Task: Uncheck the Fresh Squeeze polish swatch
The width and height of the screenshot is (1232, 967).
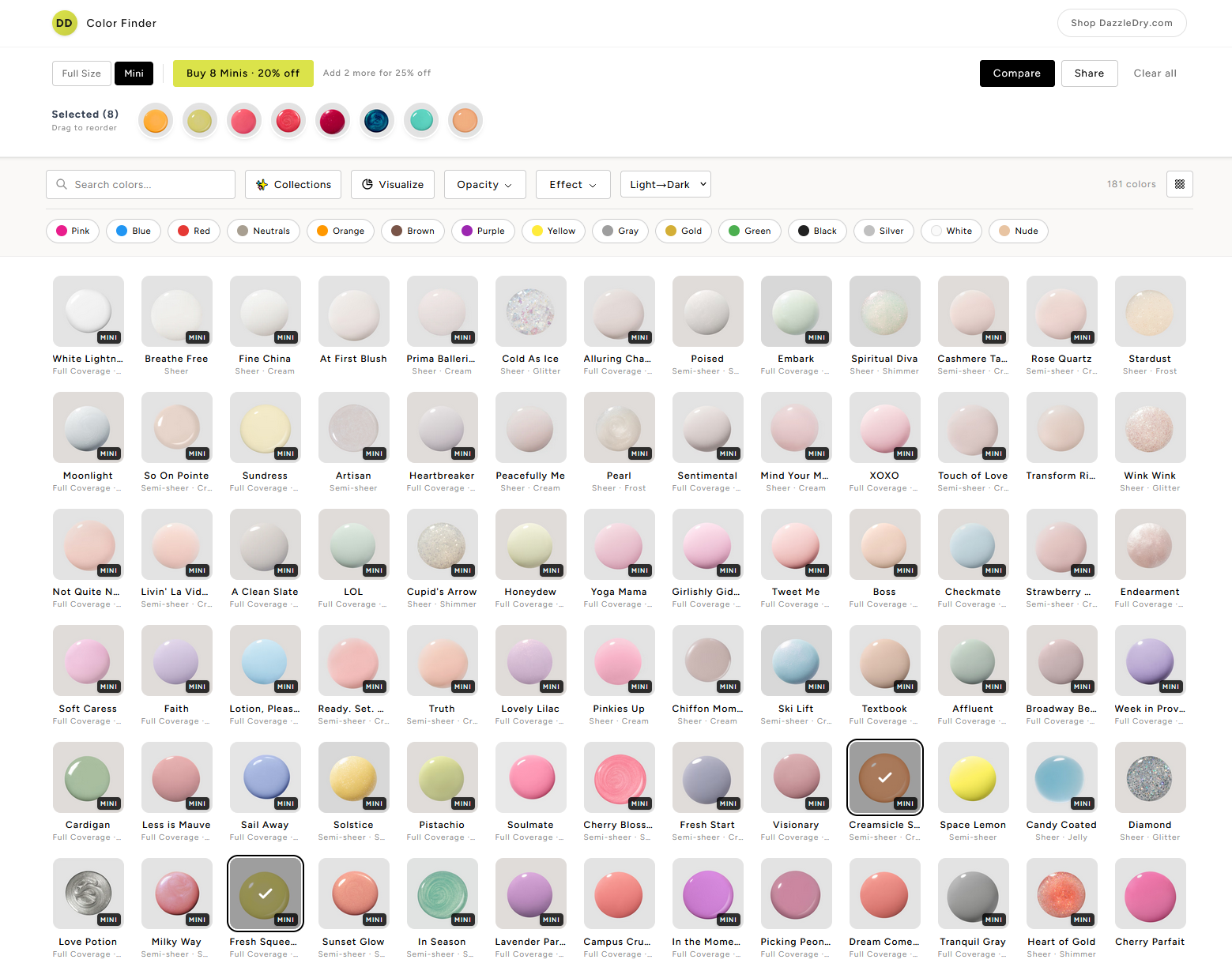Action: pyautogui.click(x=265, y=894)
